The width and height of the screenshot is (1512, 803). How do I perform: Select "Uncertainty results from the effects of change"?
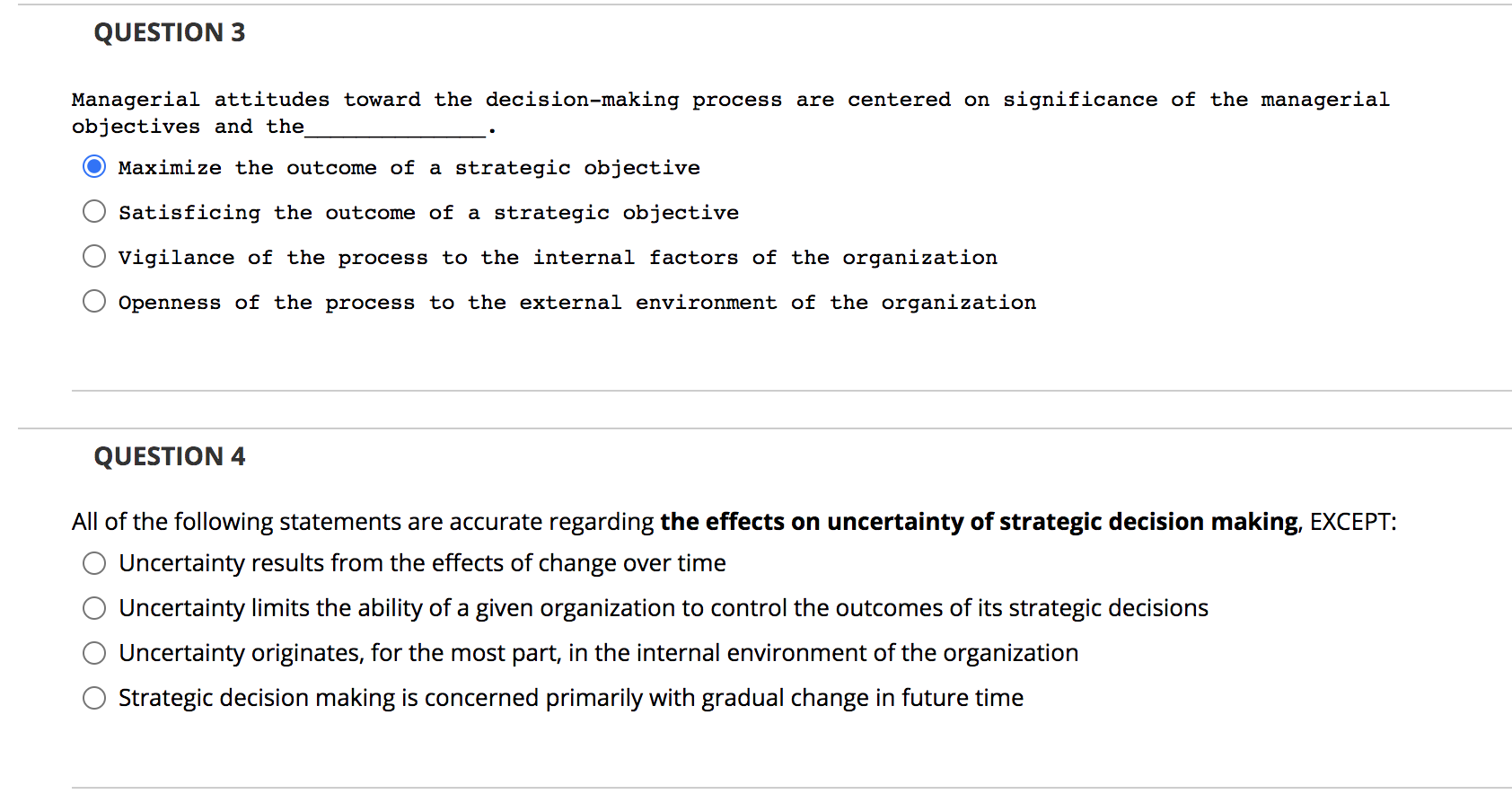coord(93,563)
